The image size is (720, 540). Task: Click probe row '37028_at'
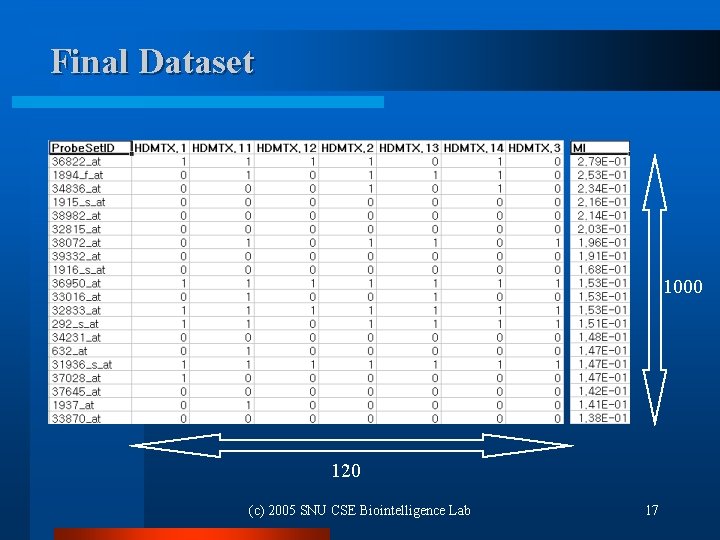click(306, 378)
